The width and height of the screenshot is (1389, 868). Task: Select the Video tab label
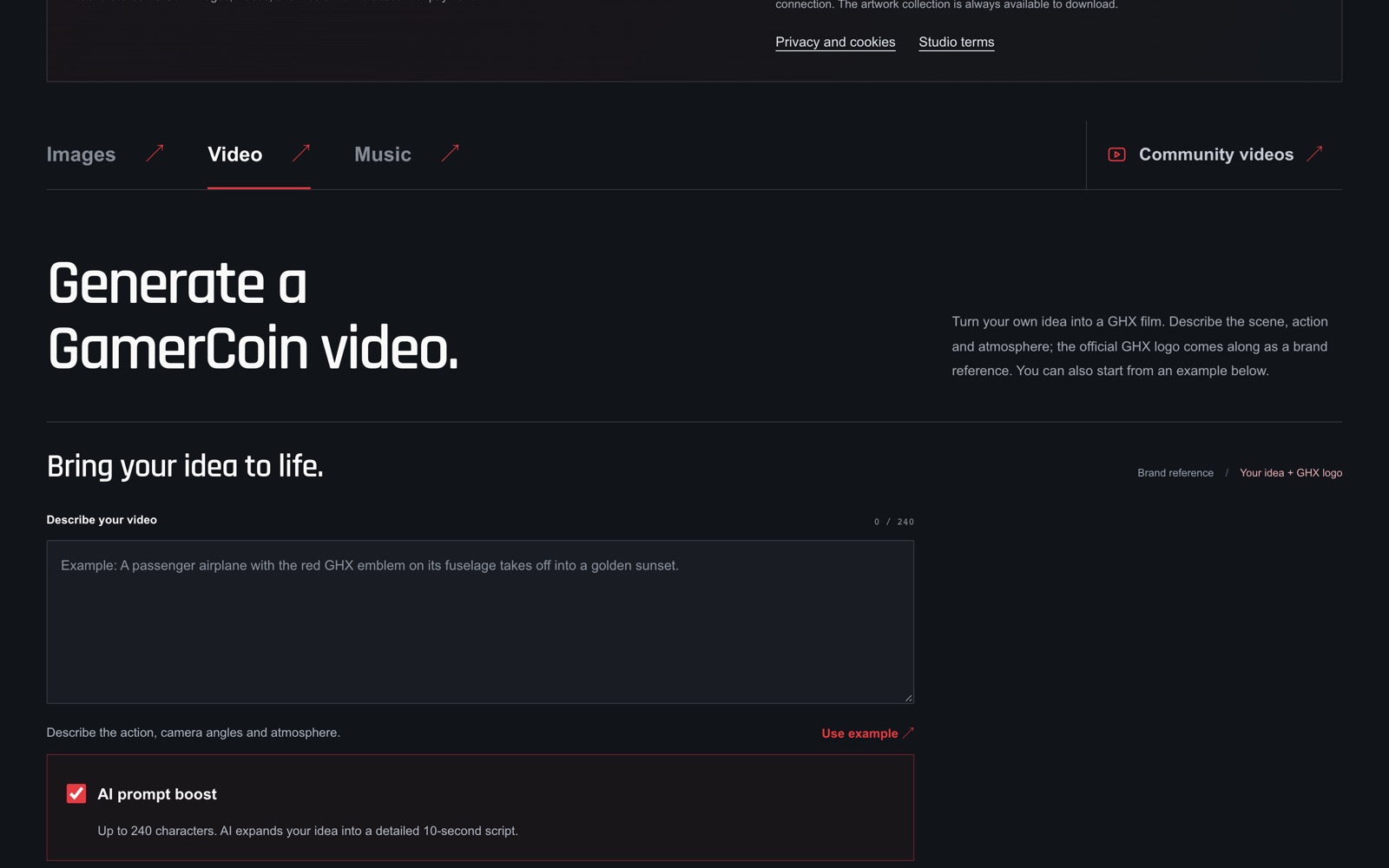click(234, 155)
